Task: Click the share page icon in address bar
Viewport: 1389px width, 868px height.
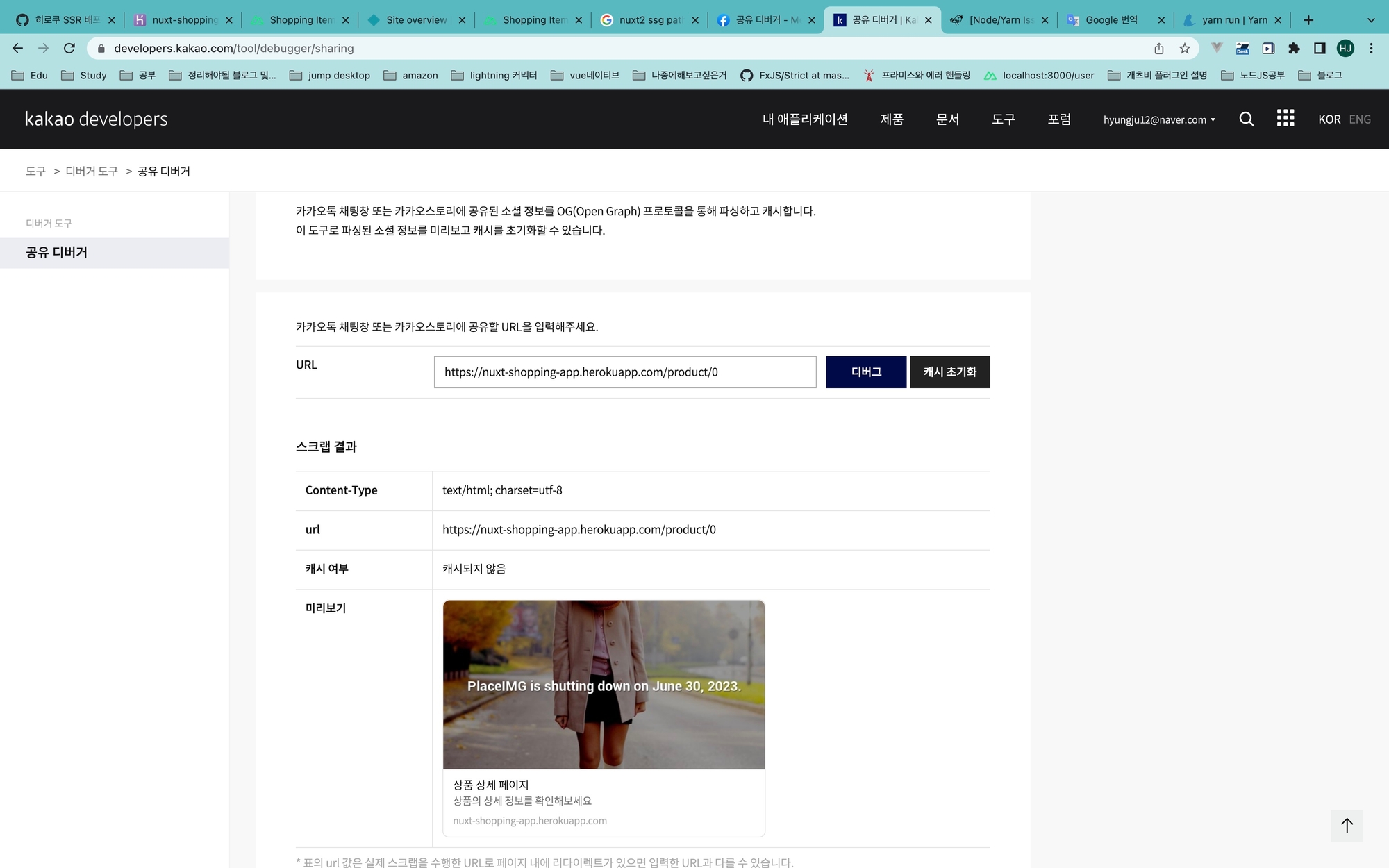Action: pyautogui.click(x=1159, y=48)
